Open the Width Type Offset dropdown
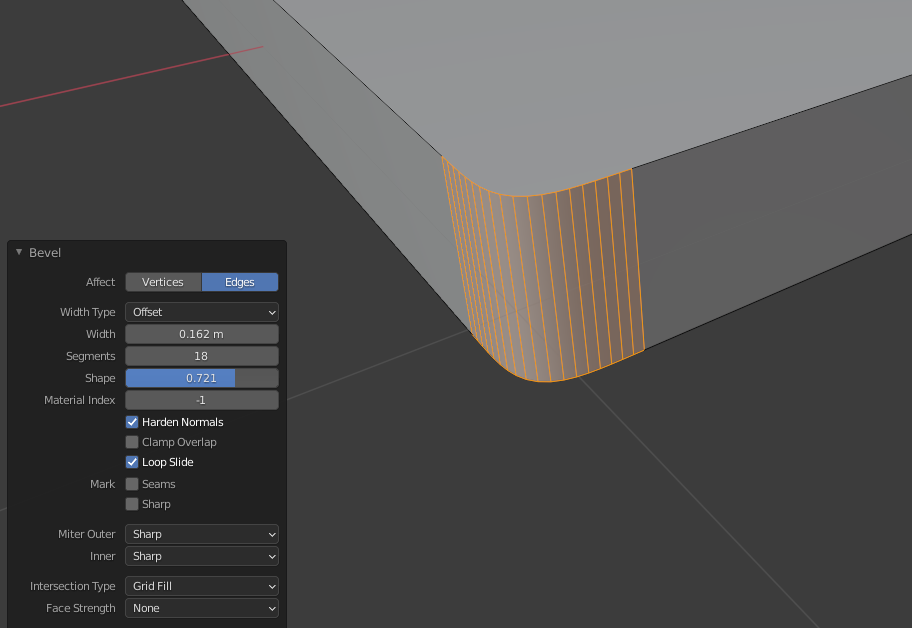This screenshot has height=628, width=912. click(x=202, y=312)
